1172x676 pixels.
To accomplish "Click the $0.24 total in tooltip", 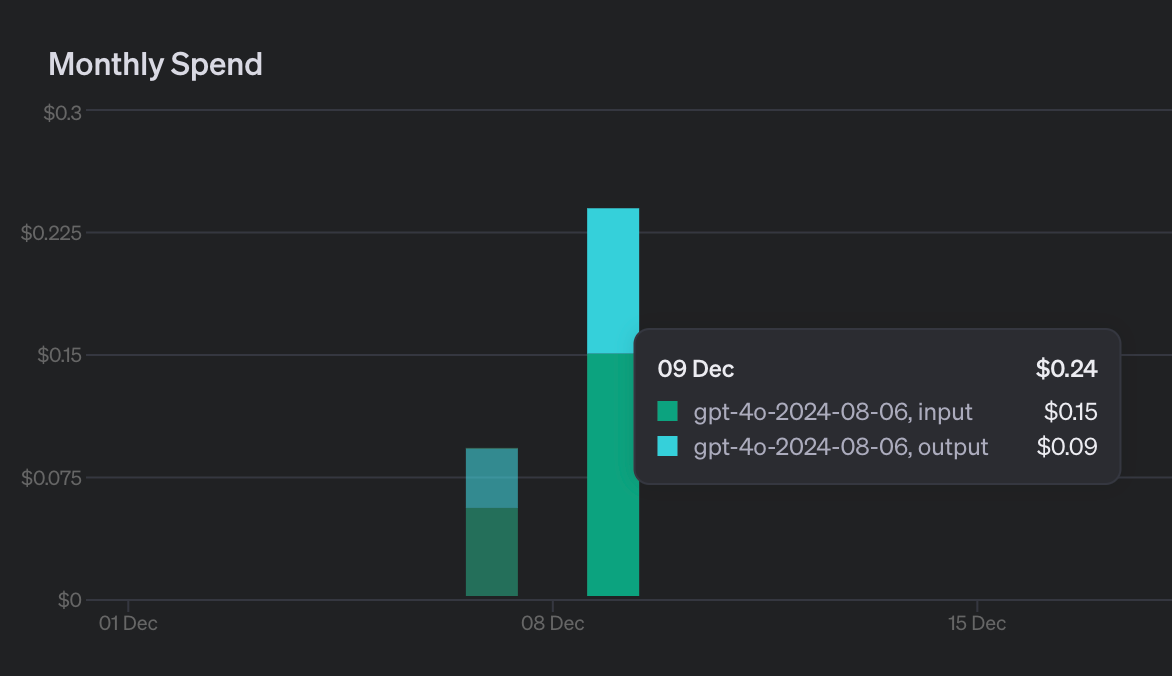I will pyautogui.click(x=1066, y=369).
